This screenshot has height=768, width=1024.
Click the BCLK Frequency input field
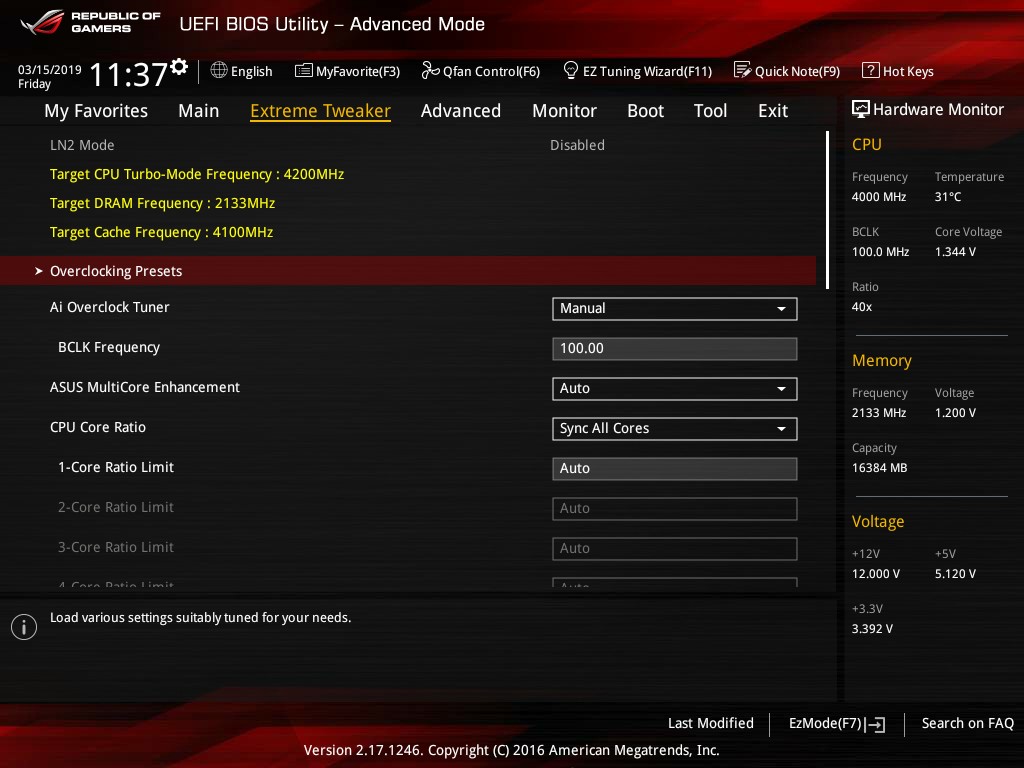pos(675,349)
